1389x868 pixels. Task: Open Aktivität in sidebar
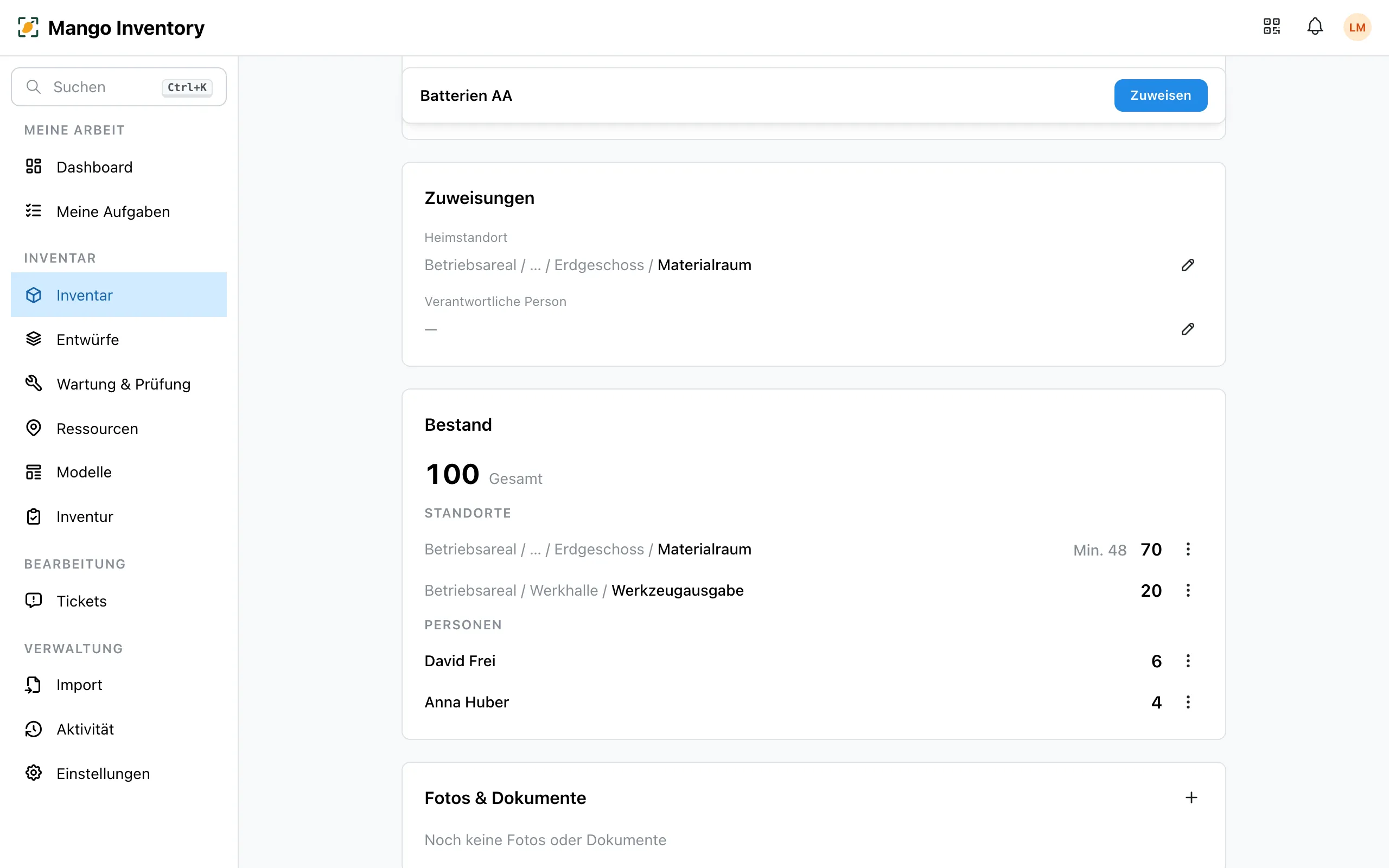coord(119,729)
